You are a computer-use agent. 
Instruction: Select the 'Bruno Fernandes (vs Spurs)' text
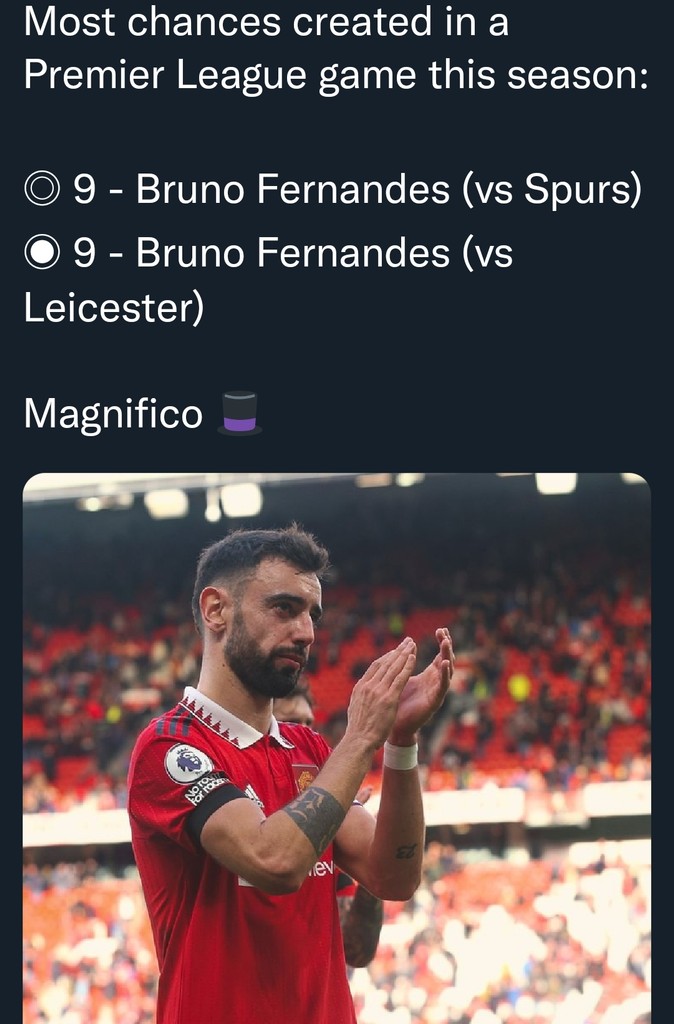coord(389,190)
